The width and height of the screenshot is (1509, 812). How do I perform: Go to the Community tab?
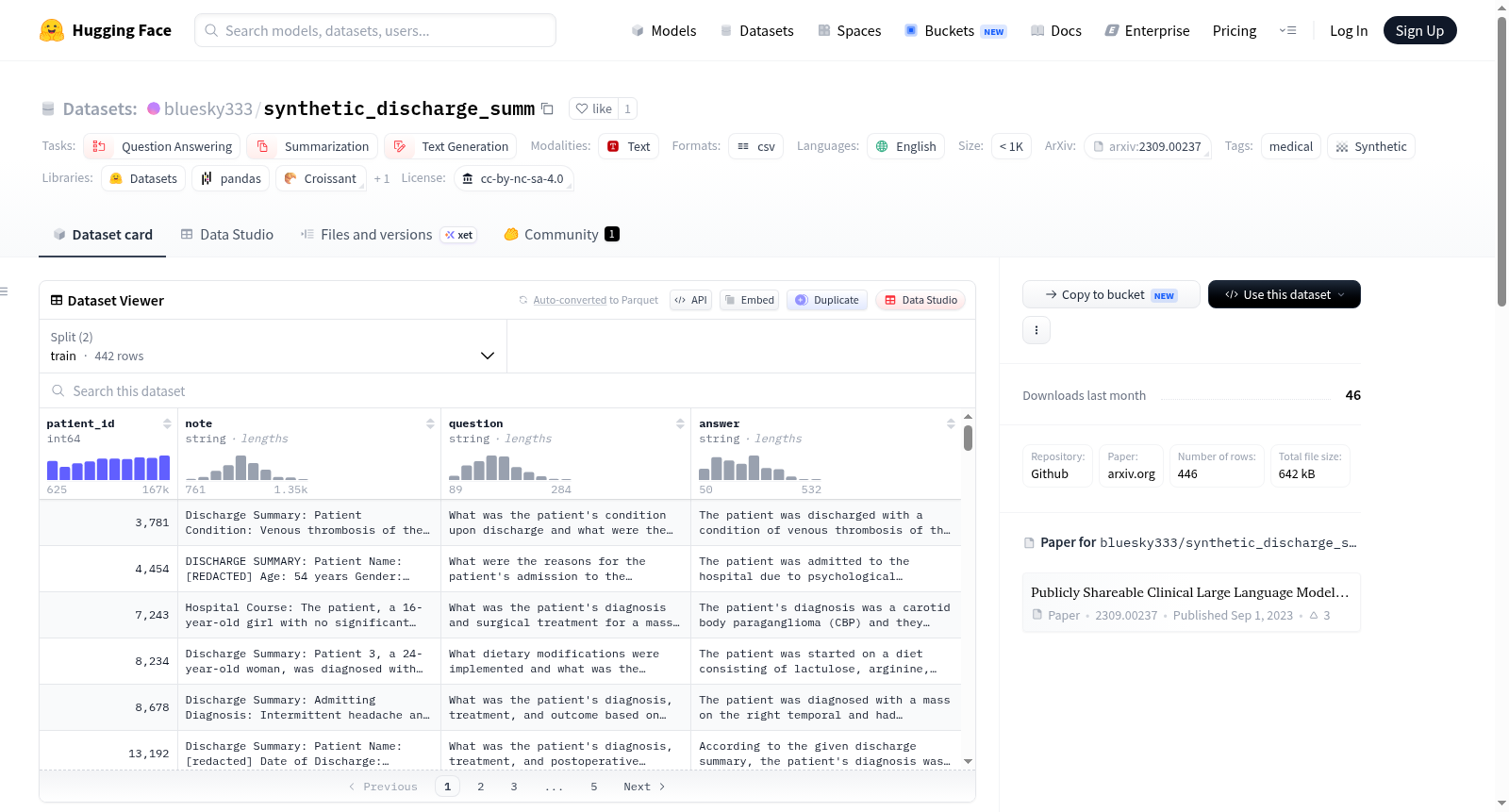pos(562,234)
